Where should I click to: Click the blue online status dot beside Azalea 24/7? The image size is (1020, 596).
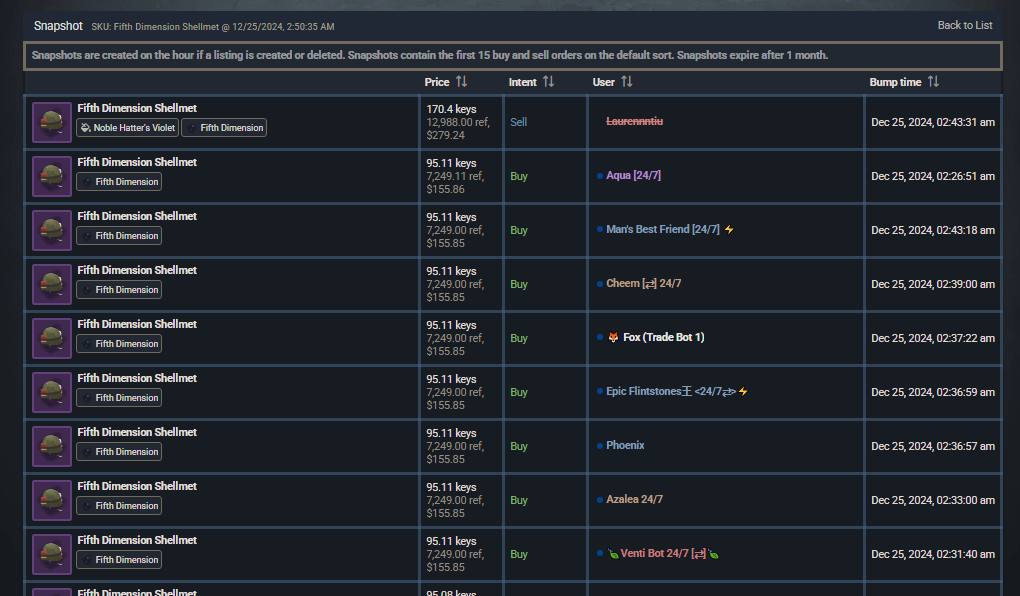pos(599,500)
